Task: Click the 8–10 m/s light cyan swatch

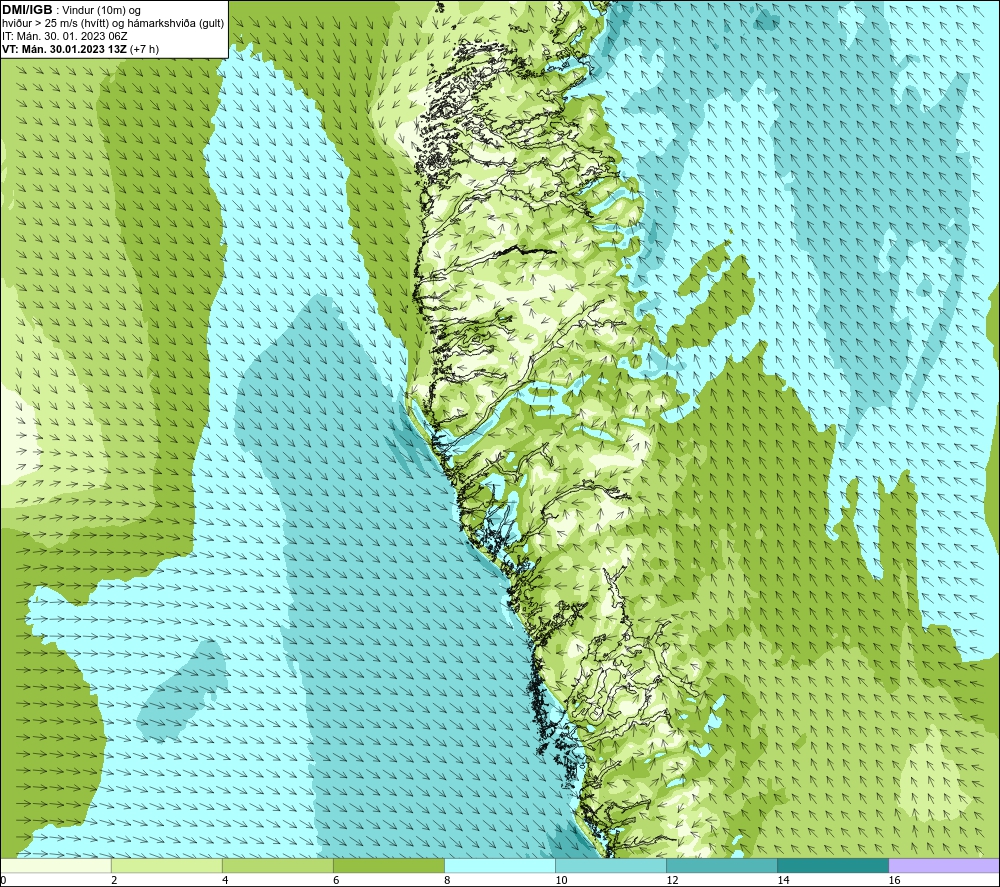Action: pyautogui.click(x=499, y=865)
